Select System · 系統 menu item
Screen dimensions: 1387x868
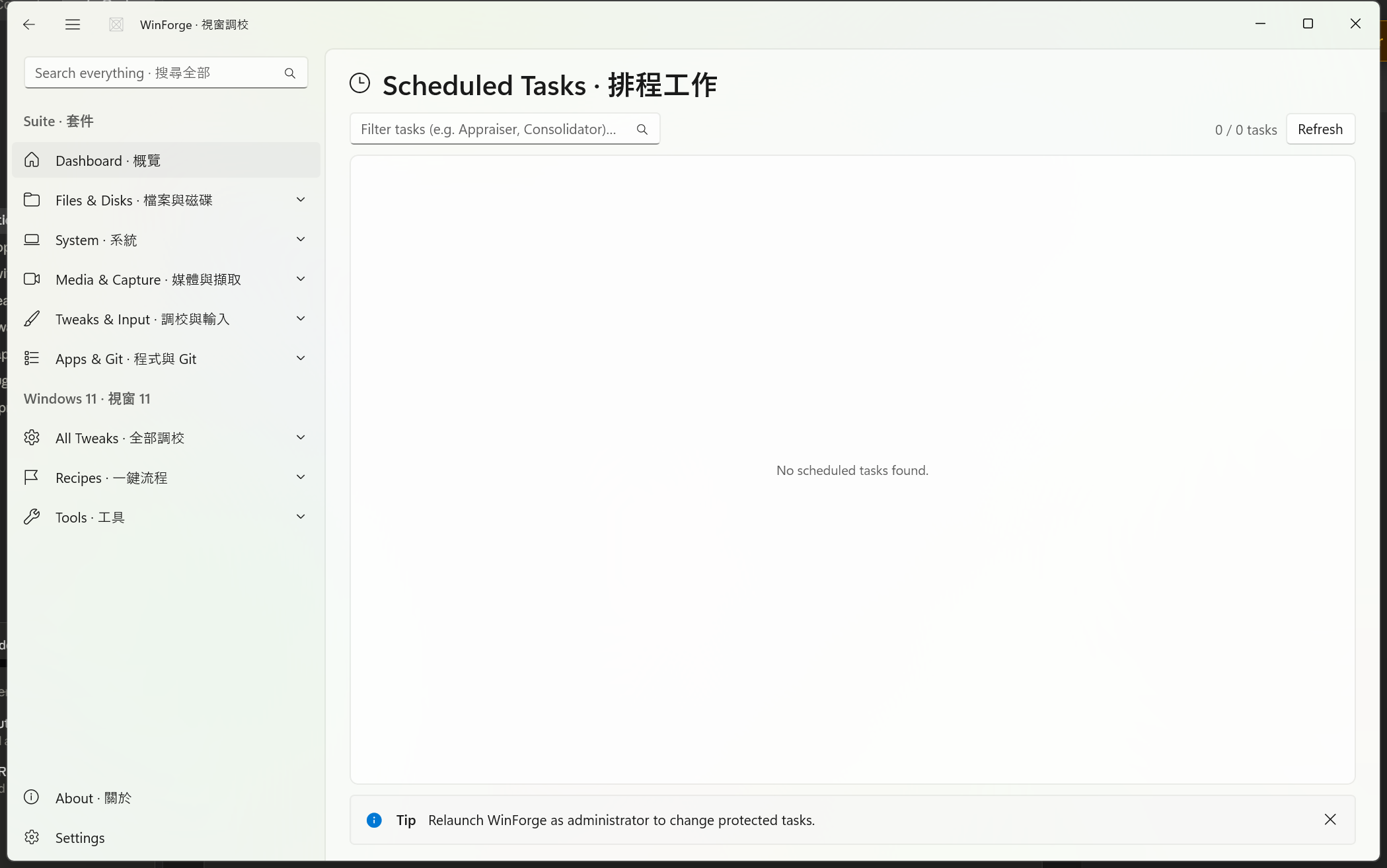(x=166, y=239)
